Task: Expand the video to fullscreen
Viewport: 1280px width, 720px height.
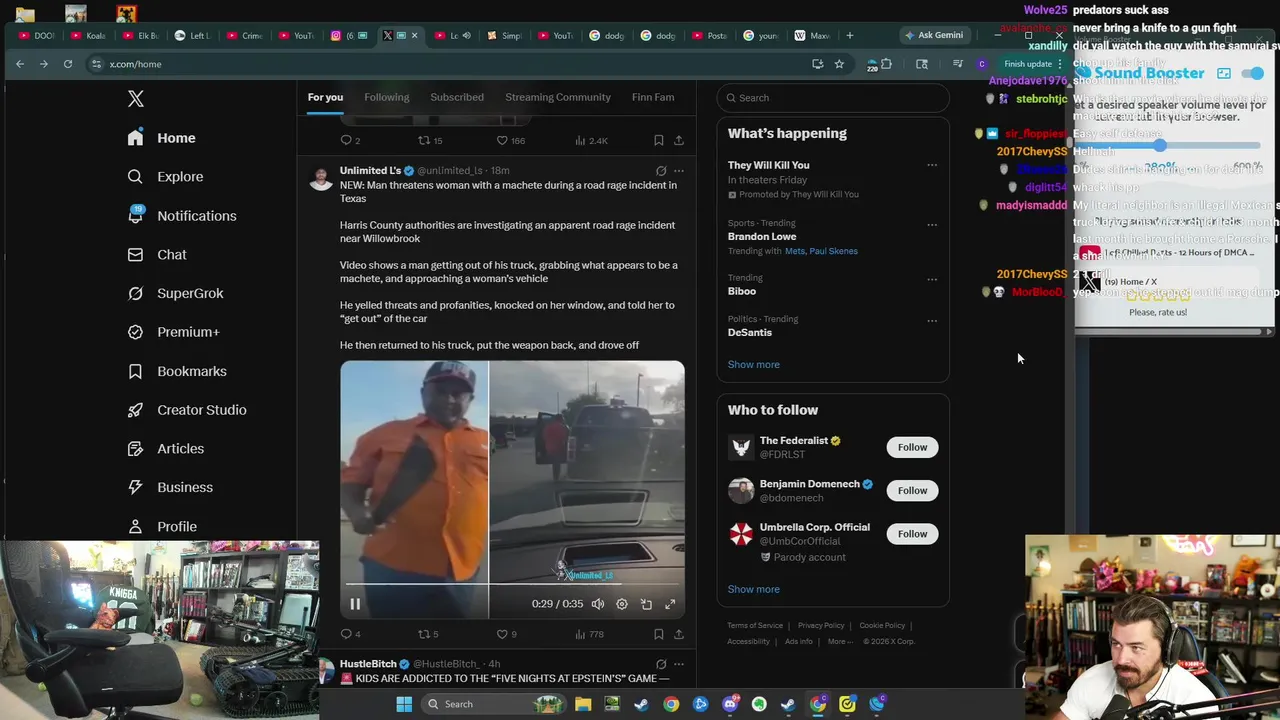Action: point(670,604)
